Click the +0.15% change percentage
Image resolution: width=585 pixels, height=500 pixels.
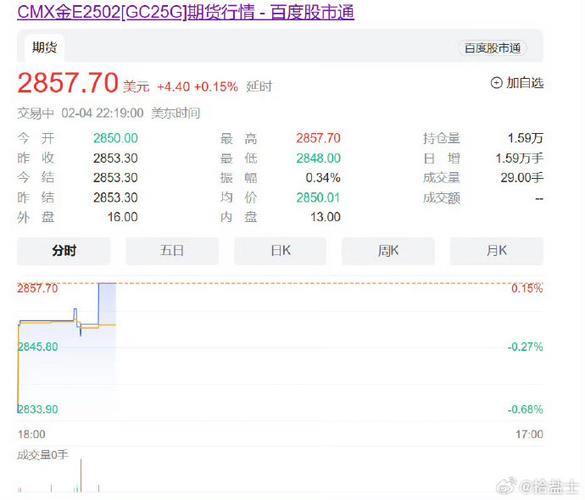click(x=216, y=87)
